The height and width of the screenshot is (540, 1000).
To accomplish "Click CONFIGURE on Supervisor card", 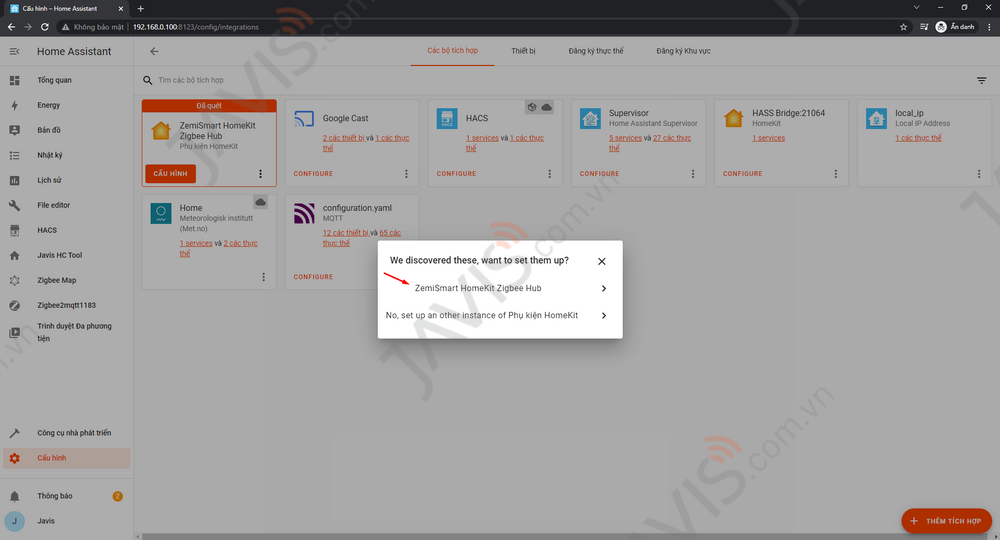I will coord(599,173).
